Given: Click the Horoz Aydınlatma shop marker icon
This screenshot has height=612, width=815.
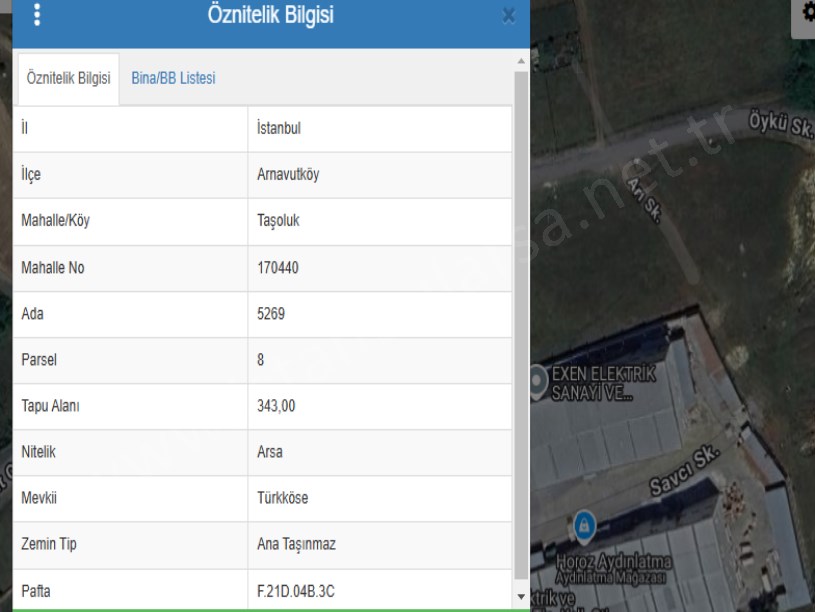Looking at the screenshot, I should (x=584, y=523).
